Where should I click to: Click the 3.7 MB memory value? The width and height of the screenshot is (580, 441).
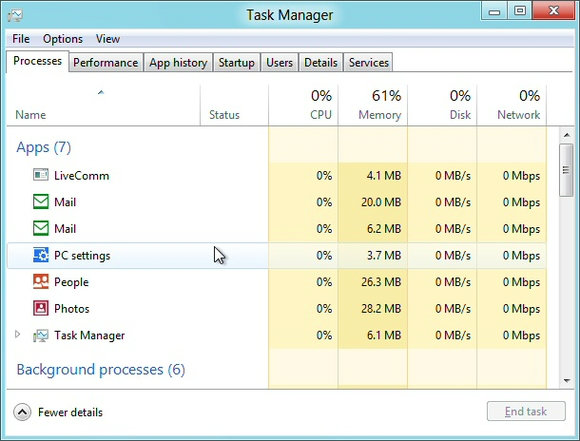click(384, 255)
